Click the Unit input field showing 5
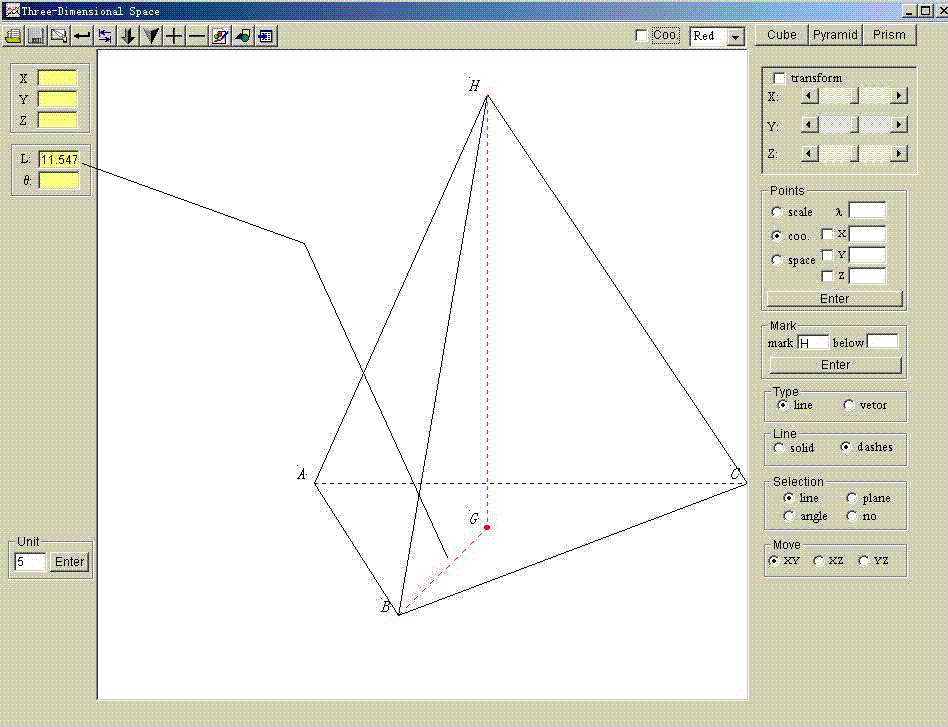 point(30,562)
